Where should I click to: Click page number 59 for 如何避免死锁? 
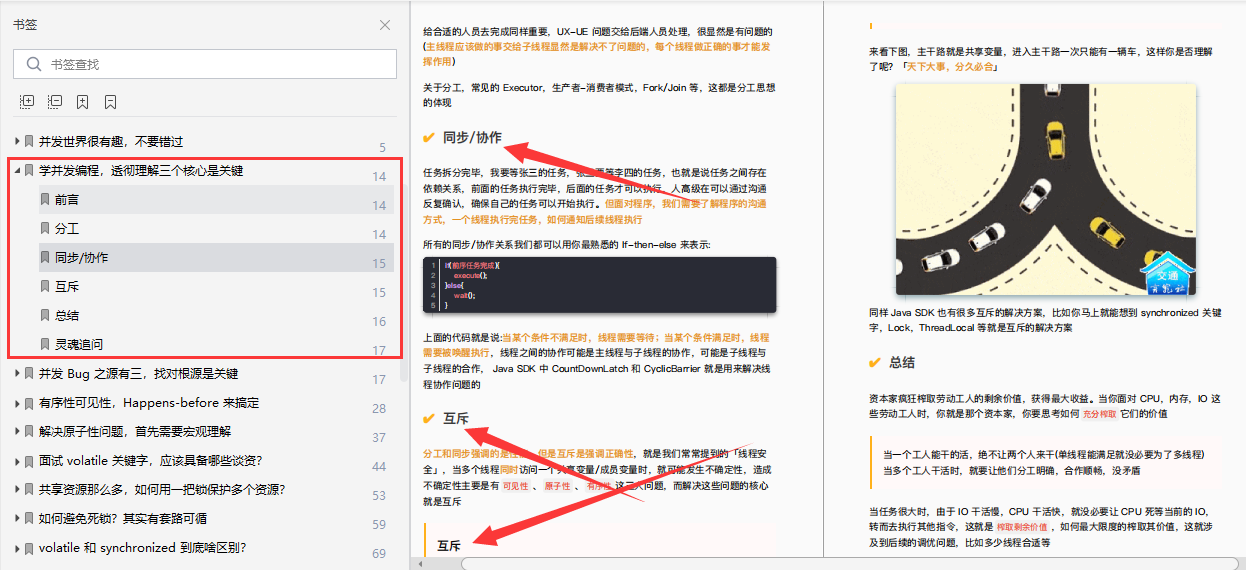pyautogui.click(x=379, y=525)
